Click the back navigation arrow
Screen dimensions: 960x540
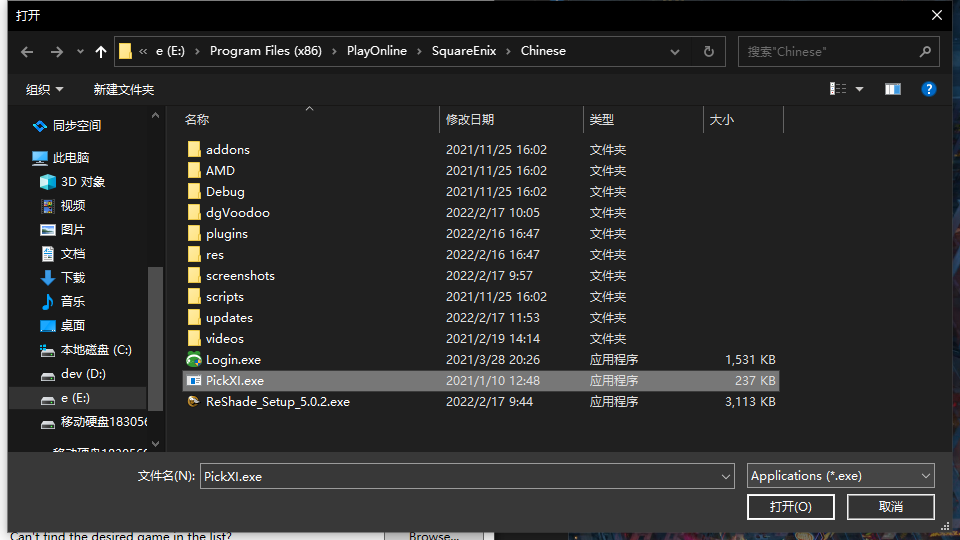[x=27, y=51]
